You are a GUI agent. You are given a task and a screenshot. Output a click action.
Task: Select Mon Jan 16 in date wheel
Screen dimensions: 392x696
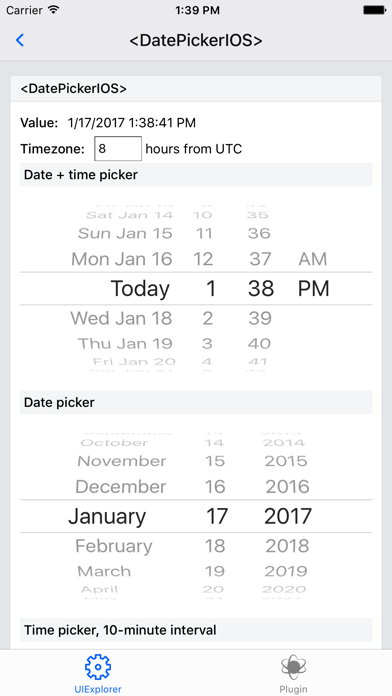coord(122,259)
